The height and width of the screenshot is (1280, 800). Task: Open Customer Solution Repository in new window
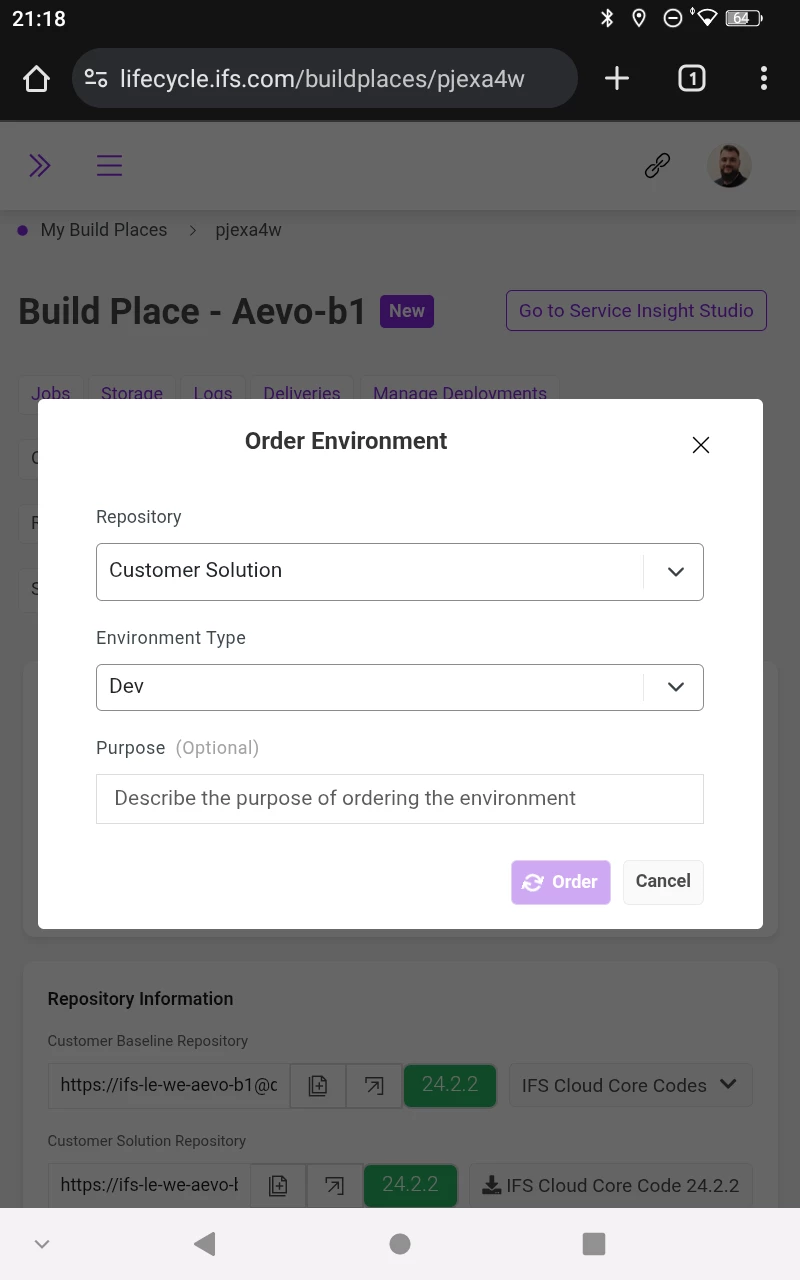coord(334,1185)
